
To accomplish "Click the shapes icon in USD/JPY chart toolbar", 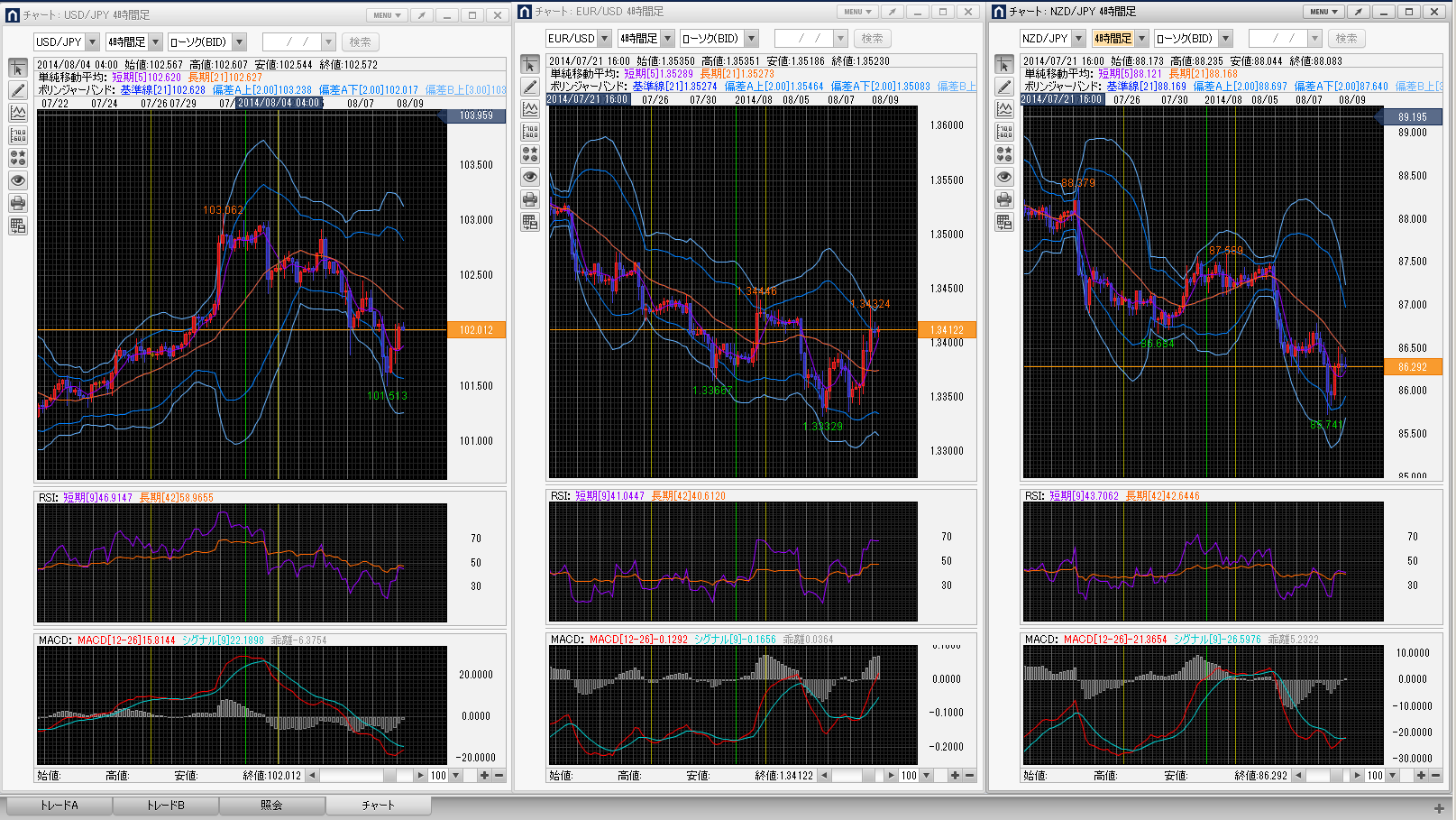I will click(x=18, y=158).
